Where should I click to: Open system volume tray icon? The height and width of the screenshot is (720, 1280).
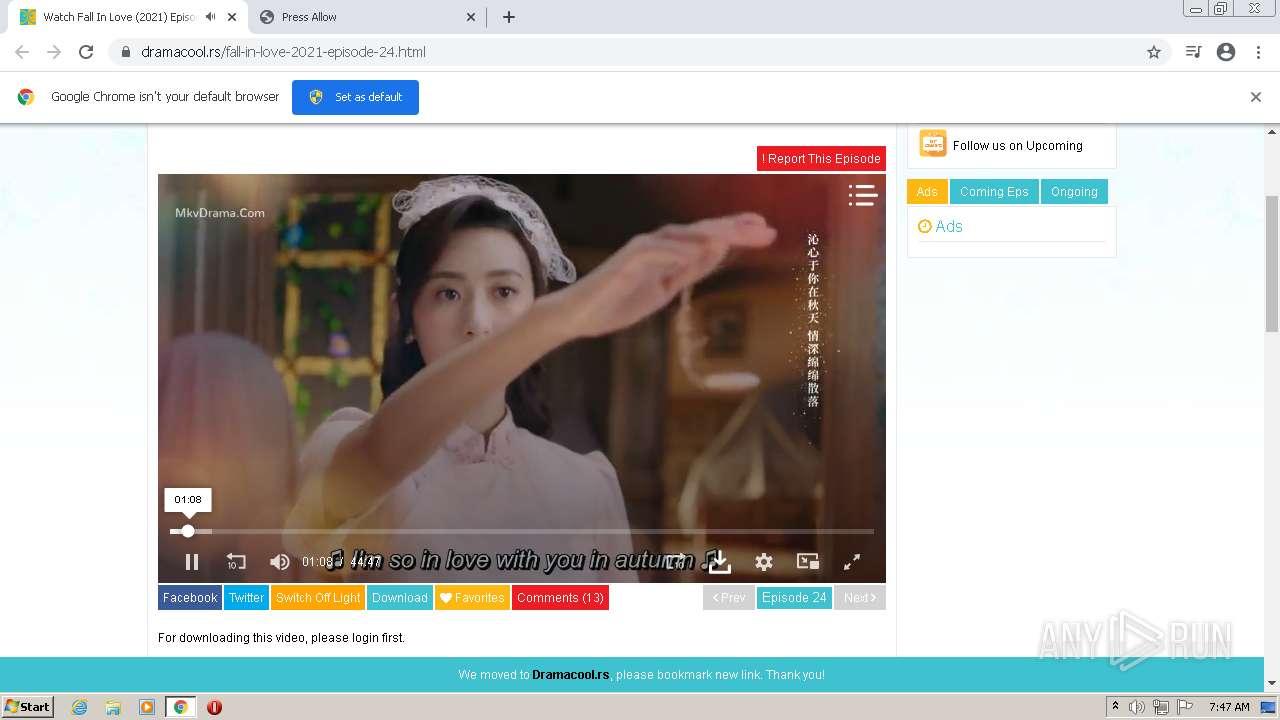click(1137, 707)
